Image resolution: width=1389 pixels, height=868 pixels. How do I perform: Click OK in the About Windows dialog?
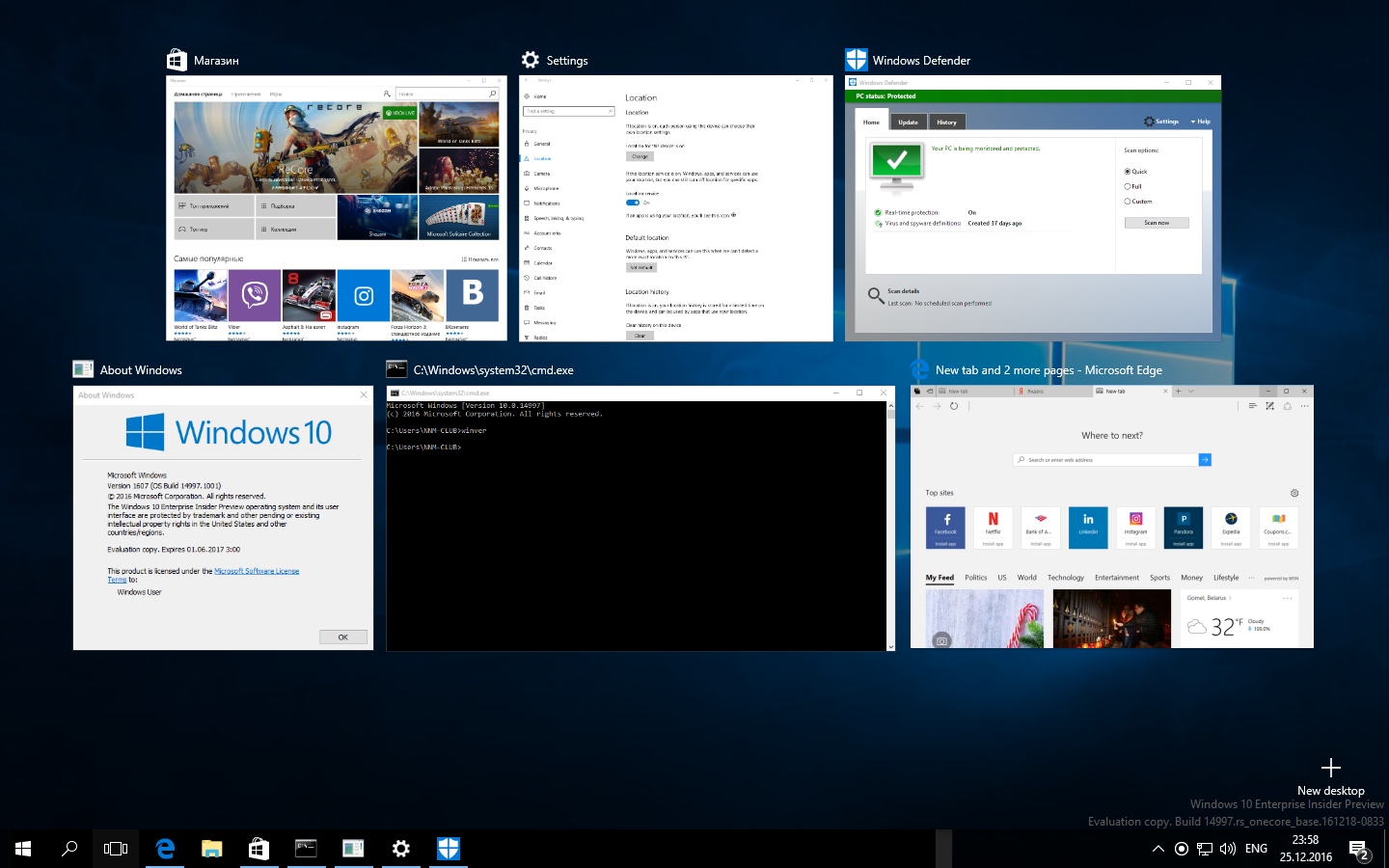coord(342,637)
